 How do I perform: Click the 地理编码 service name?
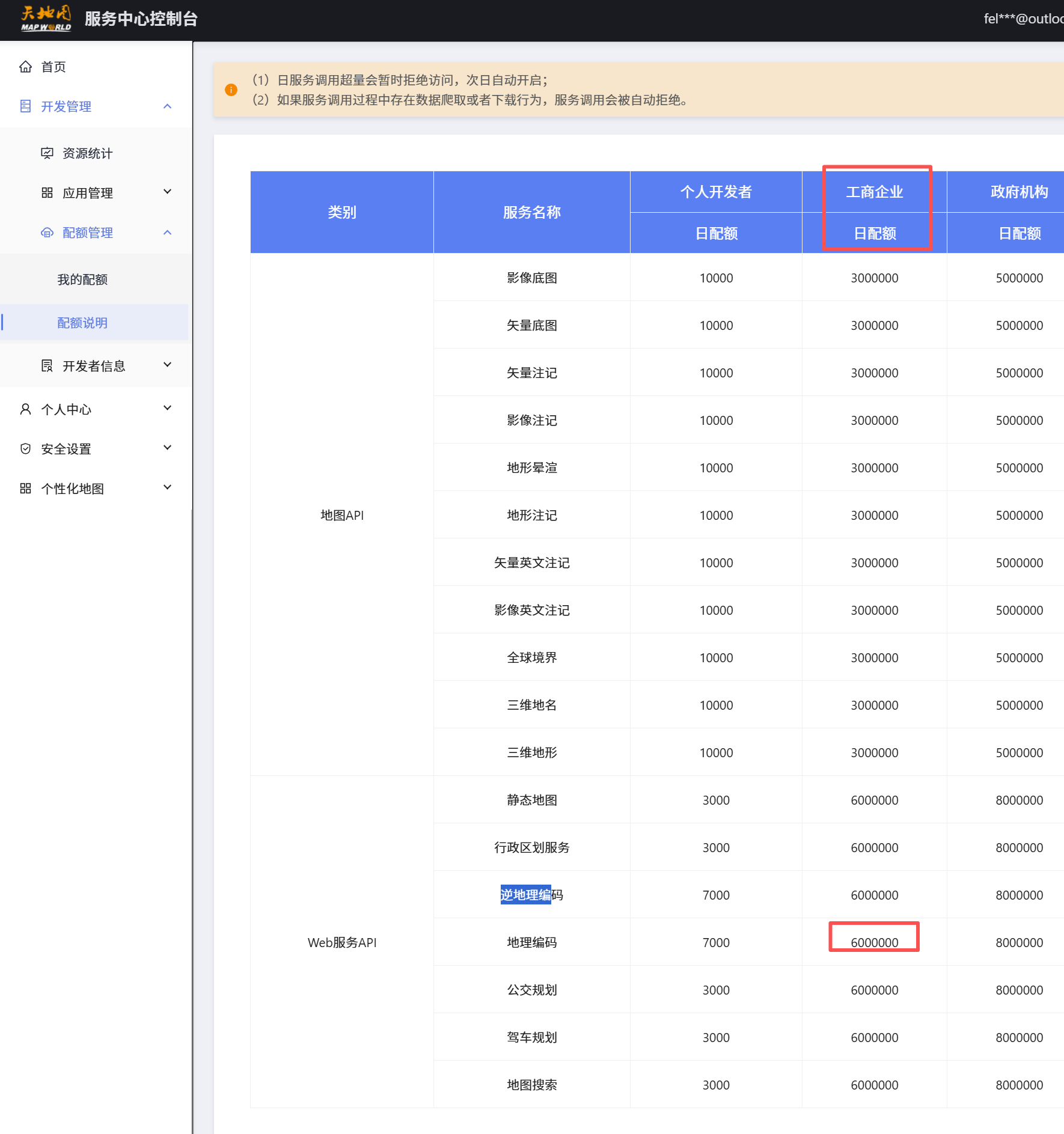[532, 942]
